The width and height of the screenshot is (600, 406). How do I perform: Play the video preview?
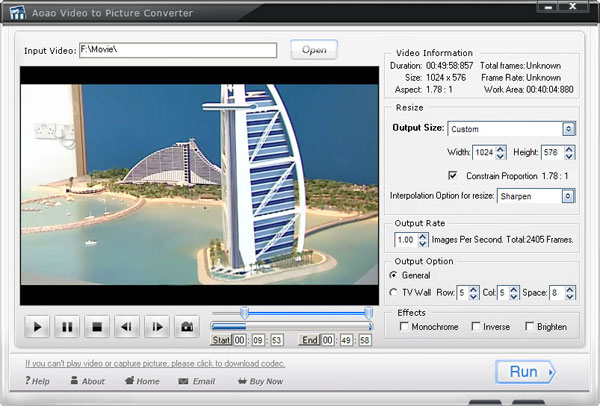point(37,327)
